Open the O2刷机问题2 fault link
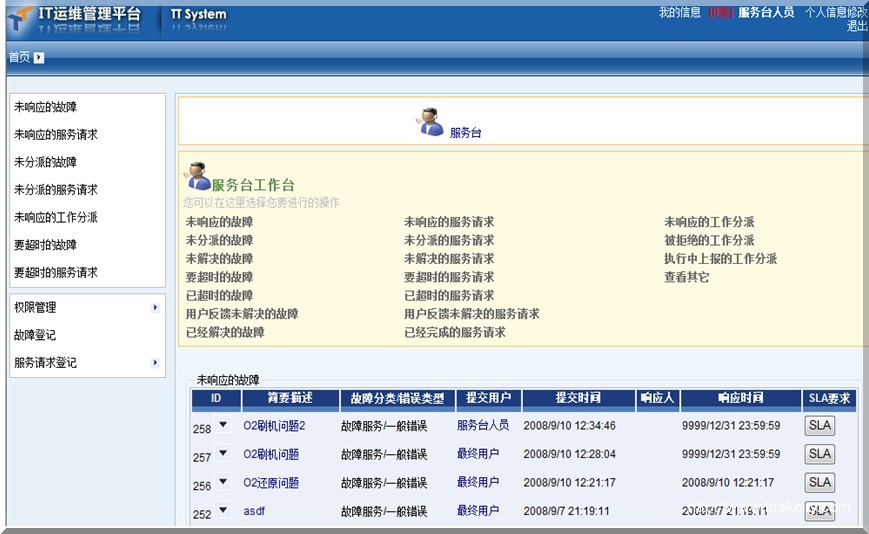The image size is (869, 534). (274, 426)
